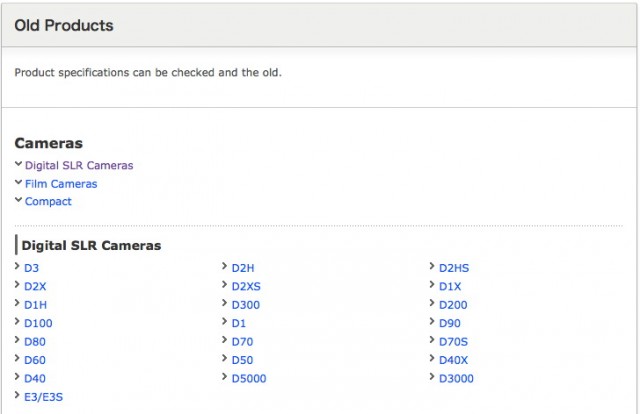
Task: Click the D1H product link
Action: pos(35,305)
